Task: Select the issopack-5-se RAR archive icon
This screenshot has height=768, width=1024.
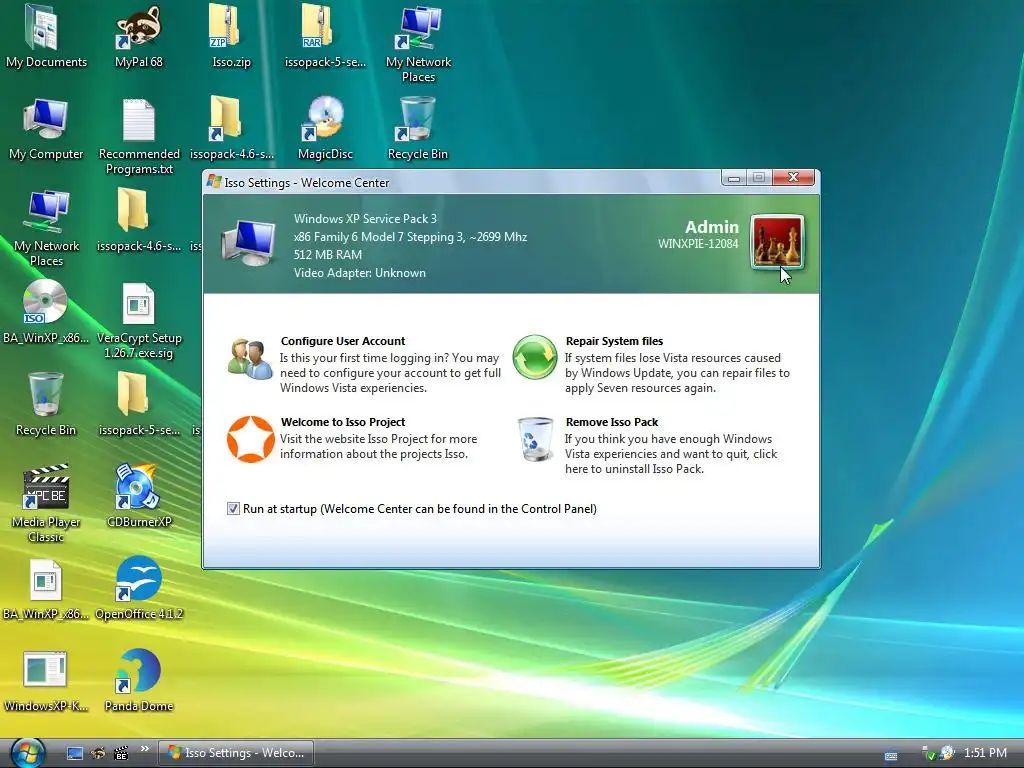Action: [325, 36]
